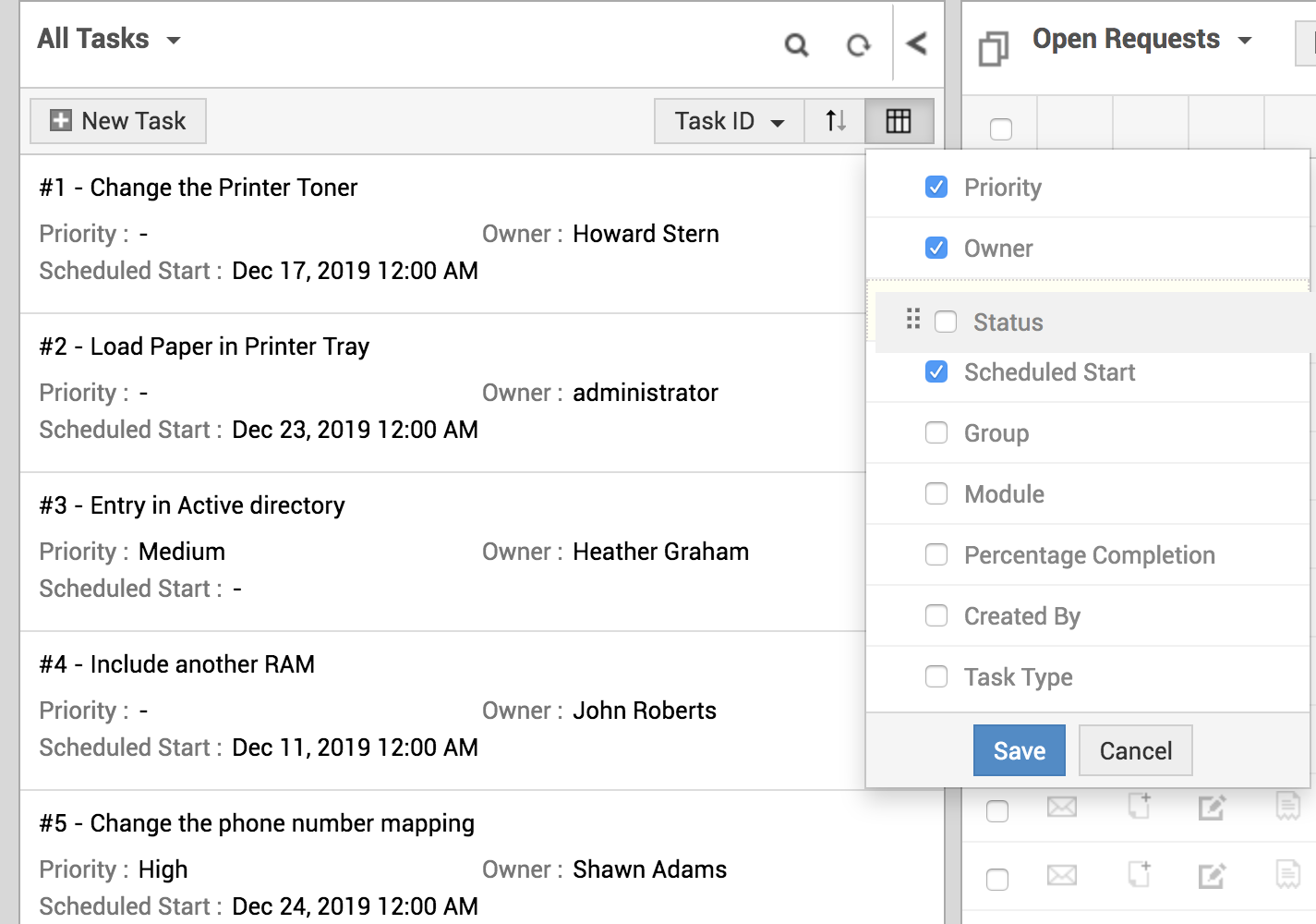Open the All Tasks filter dropdown
1316x924 pixels.
[x=109, y=39]
